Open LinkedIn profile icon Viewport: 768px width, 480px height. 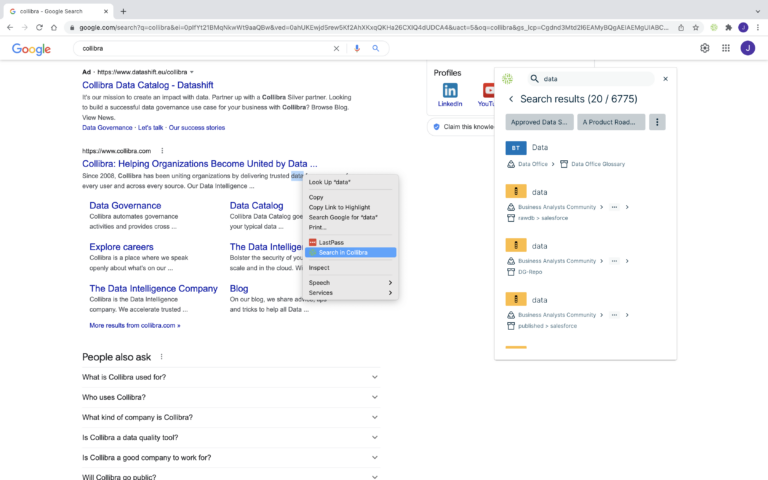(450, 91)
